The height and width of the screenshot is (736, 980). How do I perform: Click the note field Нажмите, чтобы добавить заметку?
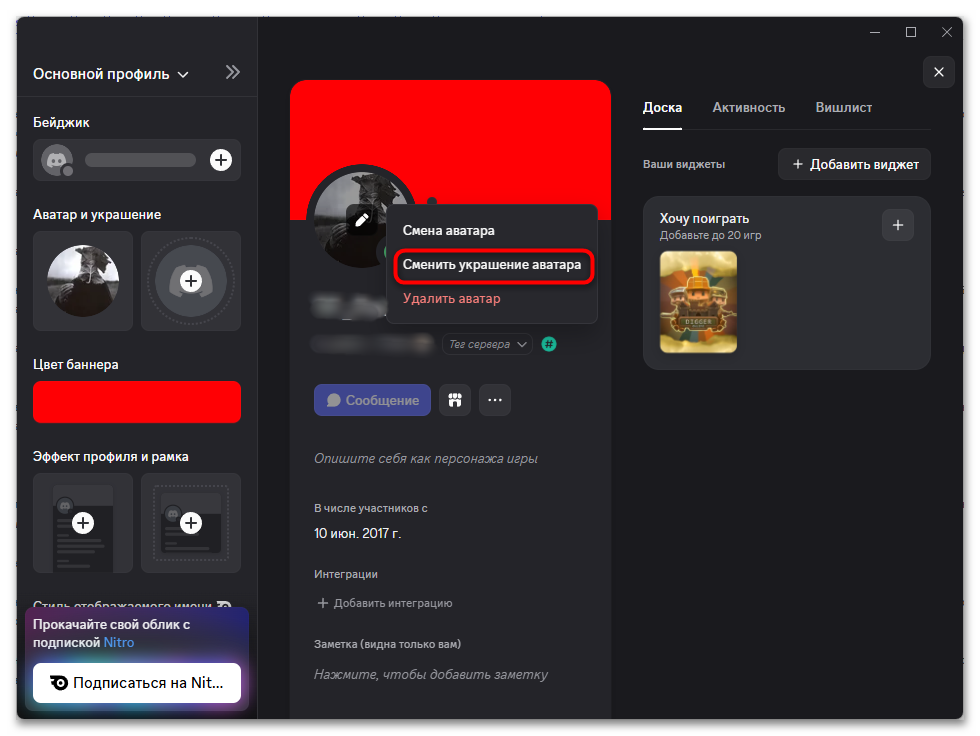click(431, 675)
